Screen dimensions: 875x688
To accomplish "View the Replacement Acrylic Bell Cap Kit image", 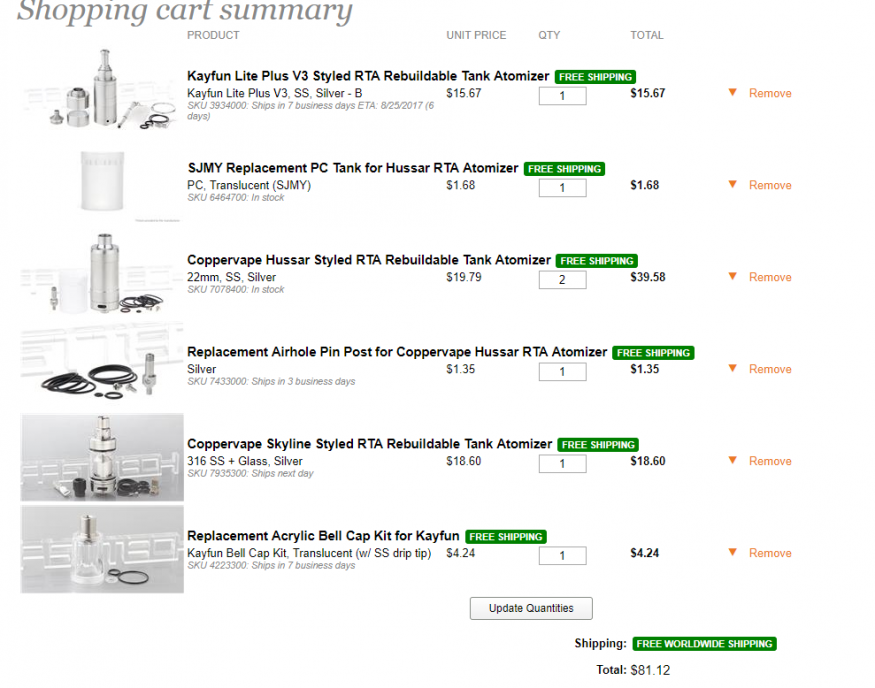I will pos(102,549).
